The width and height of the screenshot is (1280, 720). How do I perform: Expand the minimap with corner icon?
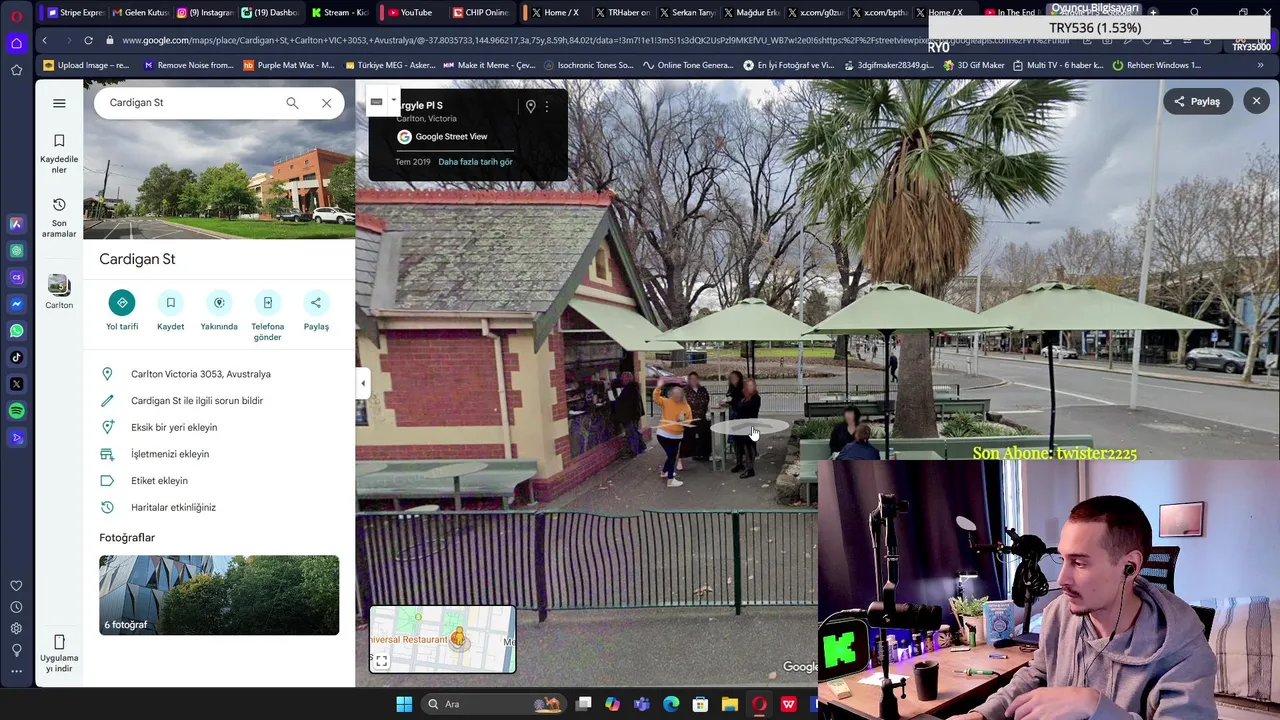tap(381, 661)
